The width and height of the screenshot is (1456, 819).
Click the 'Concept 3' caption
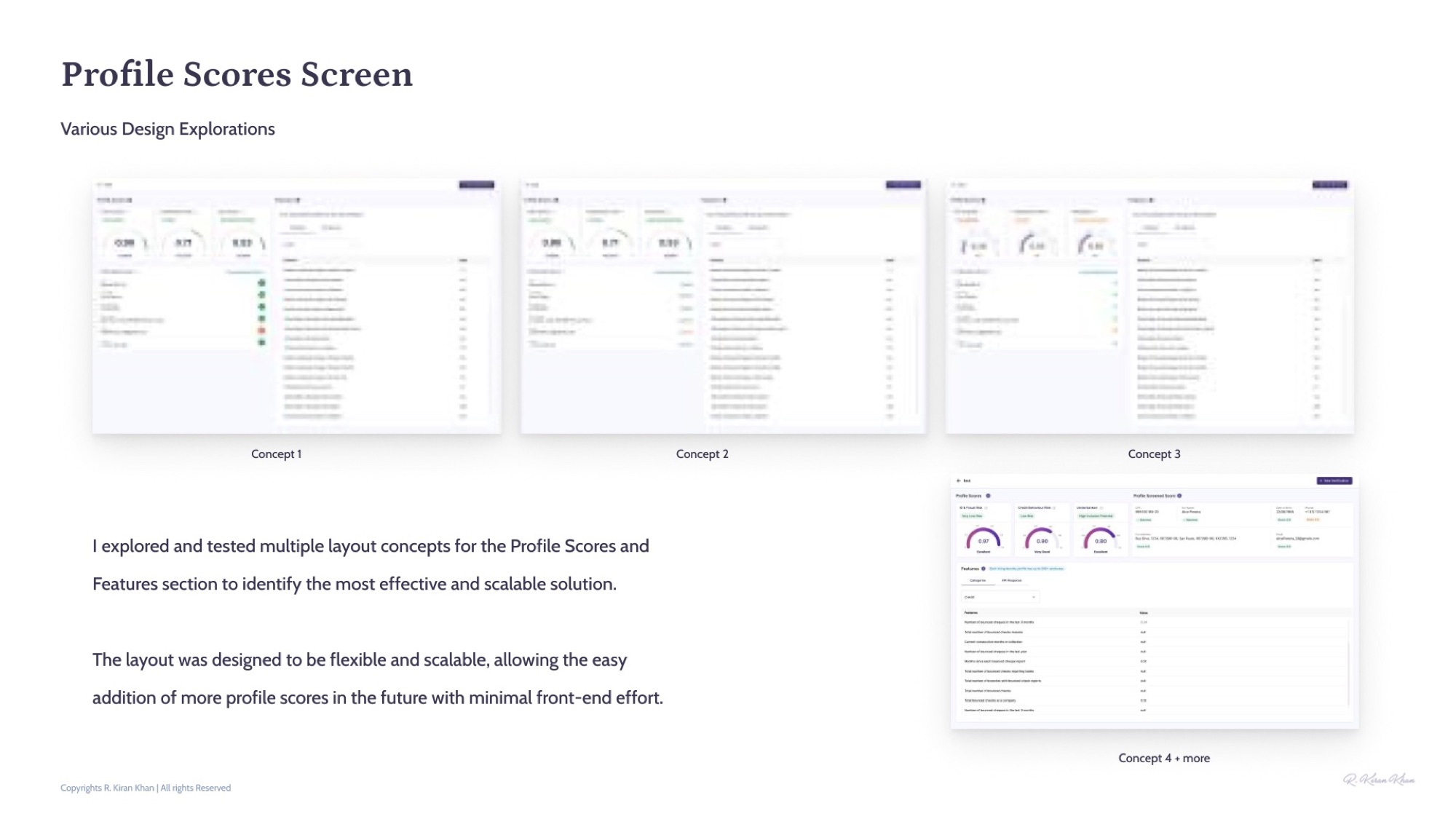tap(1154, 454)
